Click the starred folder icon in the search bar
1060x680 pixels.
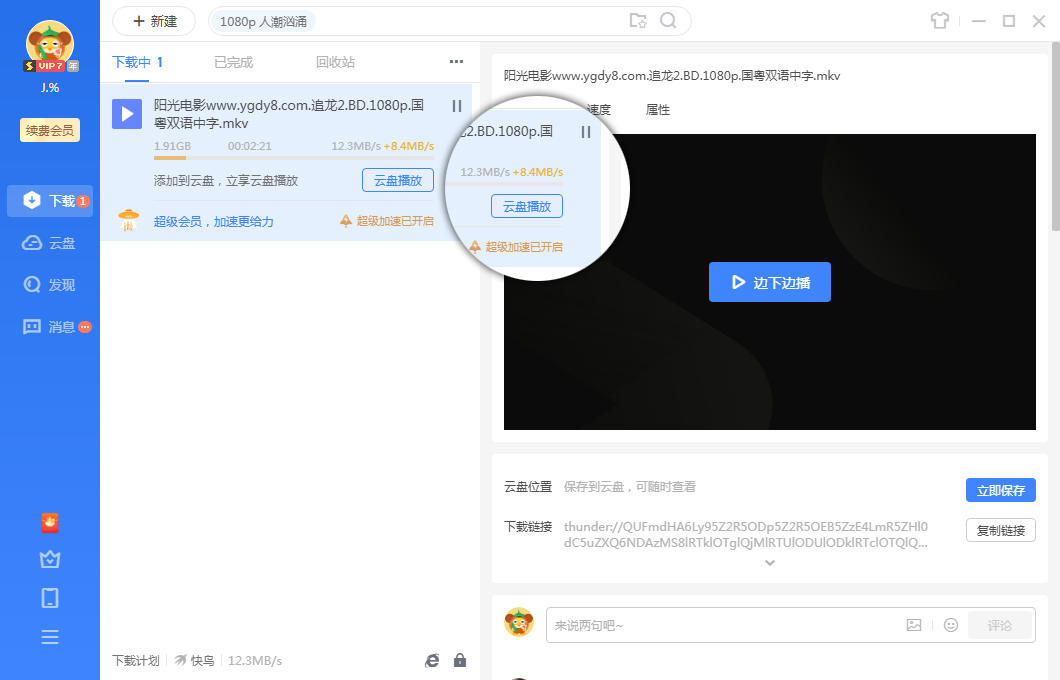637,20
